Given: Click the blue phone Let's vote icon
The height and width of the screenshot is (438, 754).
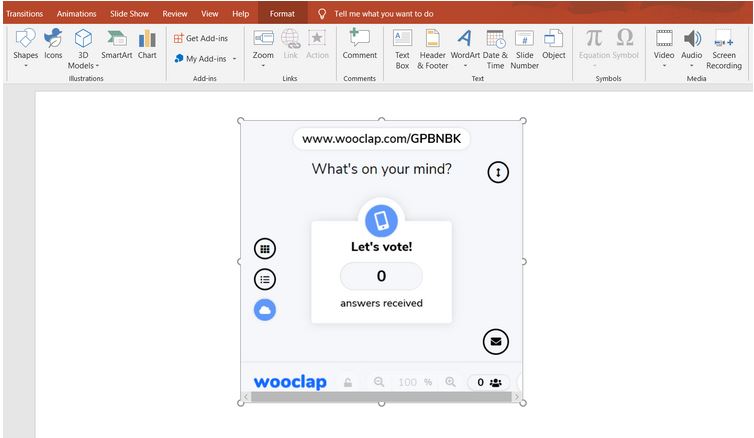Looking at the screenshot, I should coord(381,221).
